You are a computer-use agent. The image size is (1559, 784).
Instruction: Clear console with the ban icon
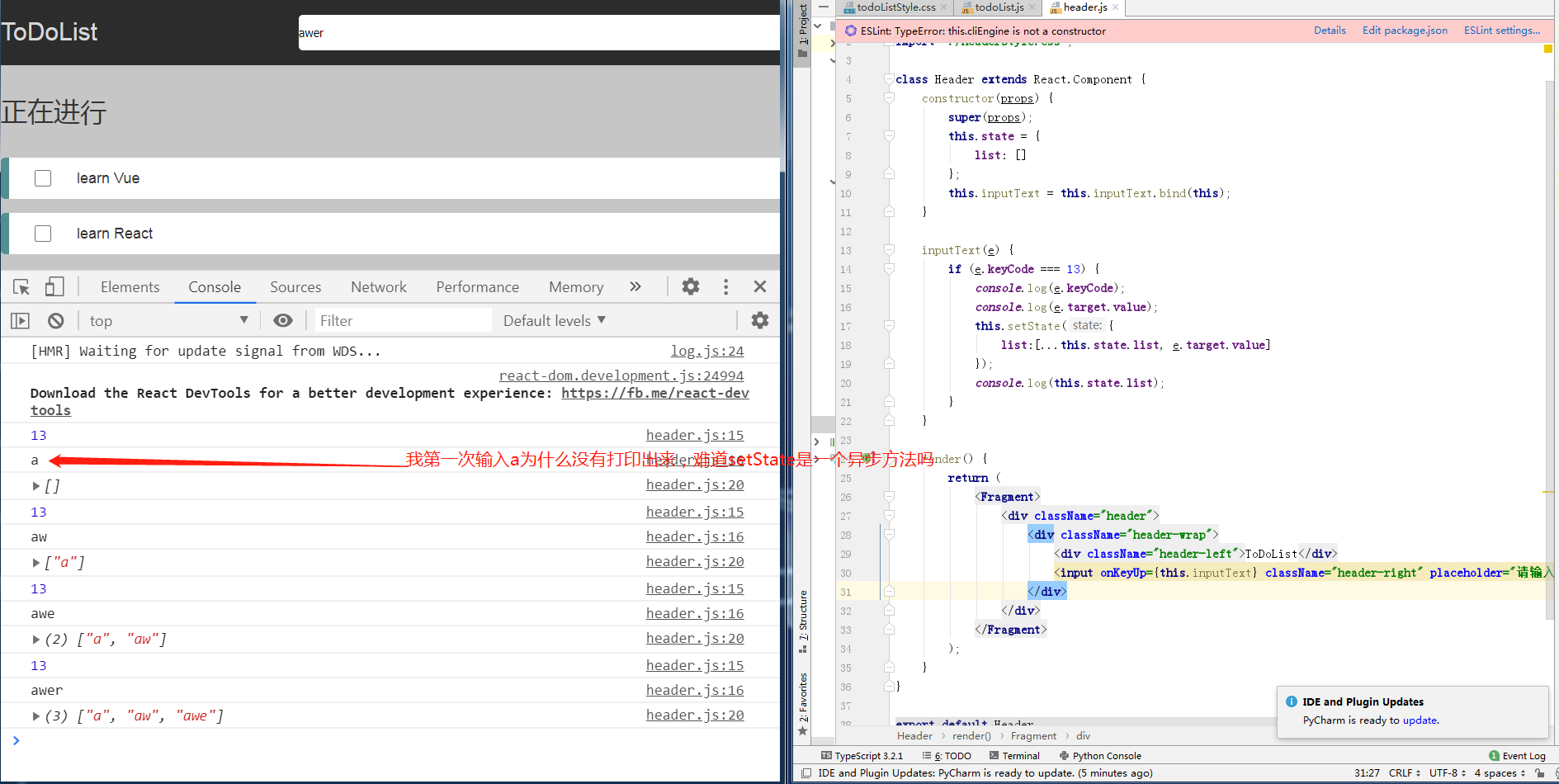[x=56, y=321]
